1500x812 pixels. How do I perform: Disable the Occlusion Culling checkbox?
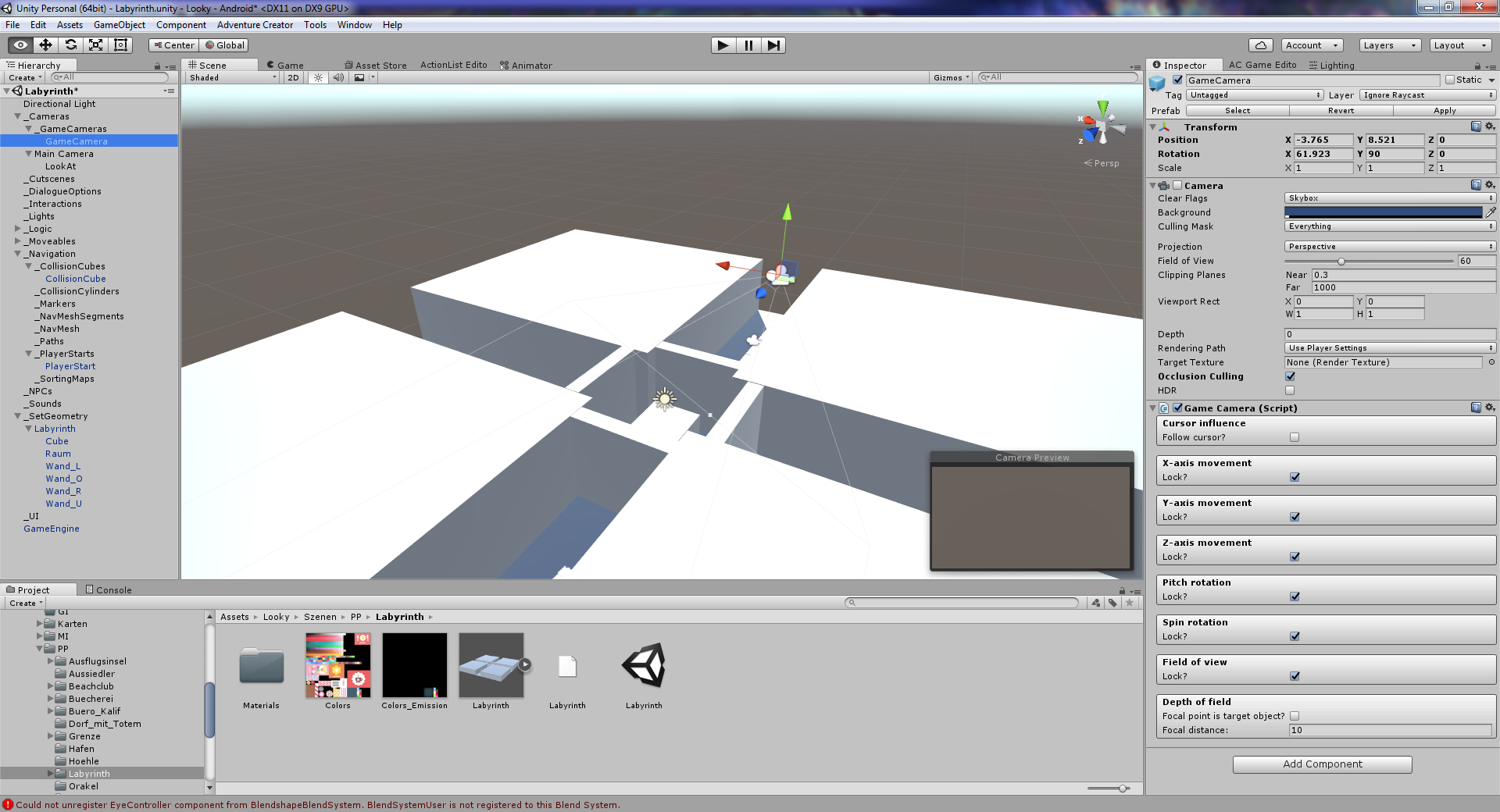(x=1290, y=376)
